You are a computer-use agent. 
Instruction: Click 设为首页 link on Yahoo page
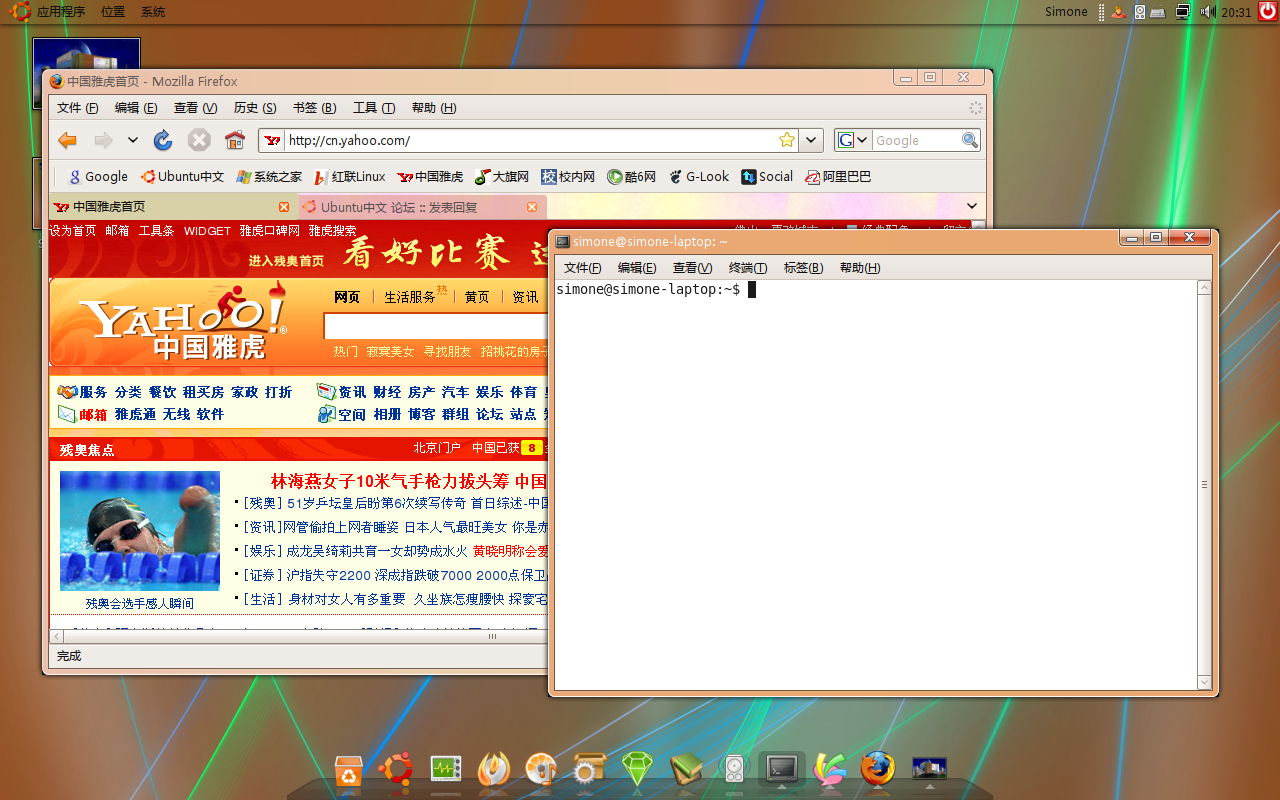[x=73, y=231]
